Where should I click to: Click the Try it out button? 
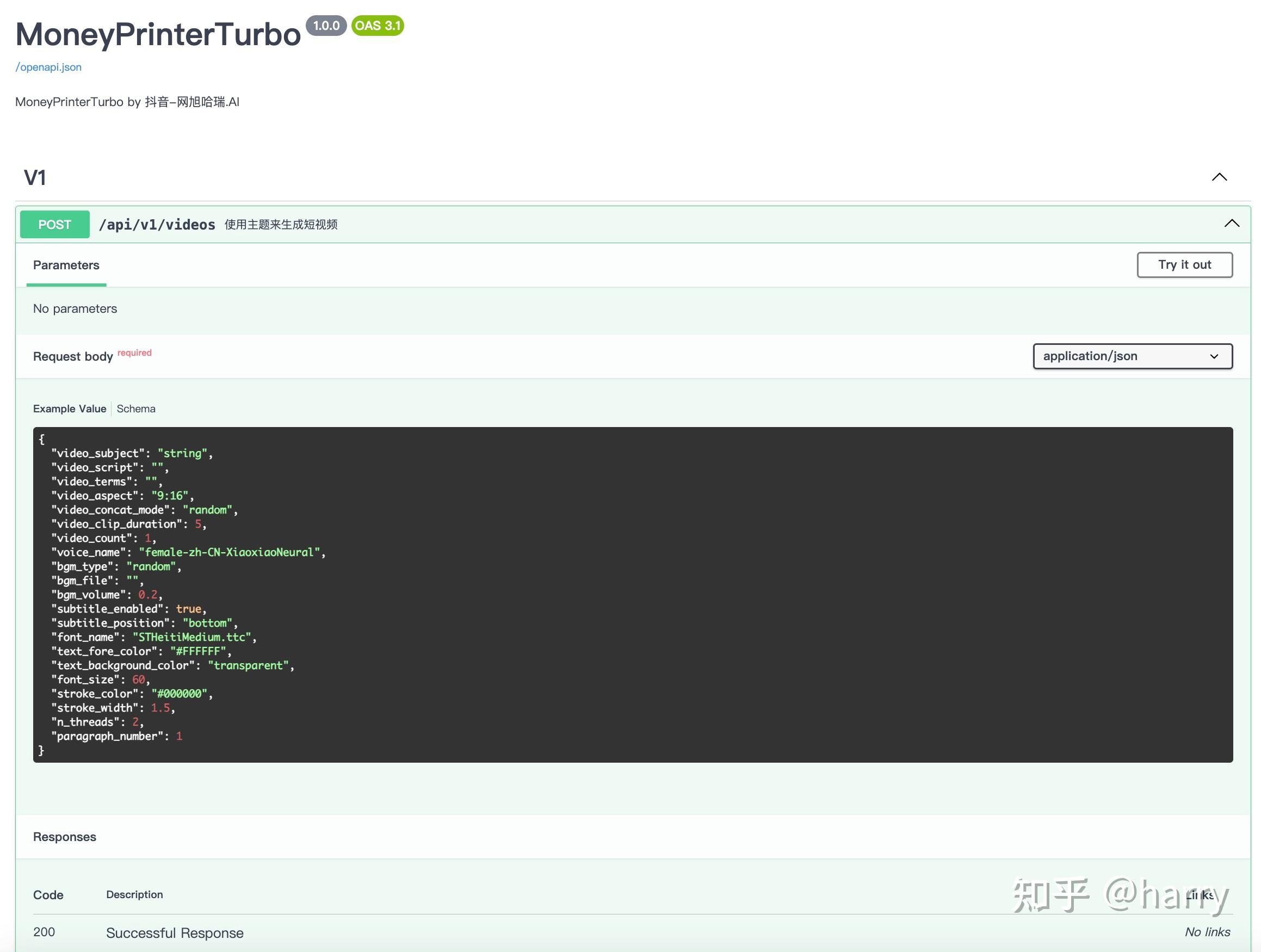tap(1184, 265)
